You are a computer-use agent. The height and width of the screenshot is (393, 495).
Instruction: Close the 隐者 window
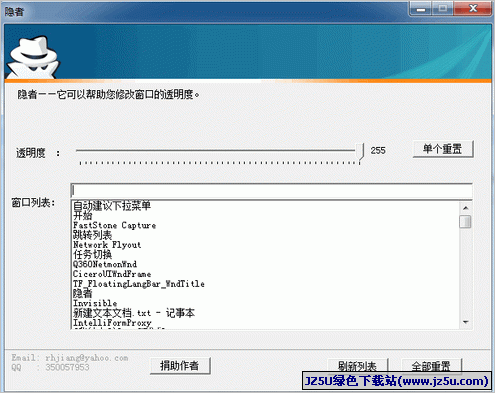(473, 9)
